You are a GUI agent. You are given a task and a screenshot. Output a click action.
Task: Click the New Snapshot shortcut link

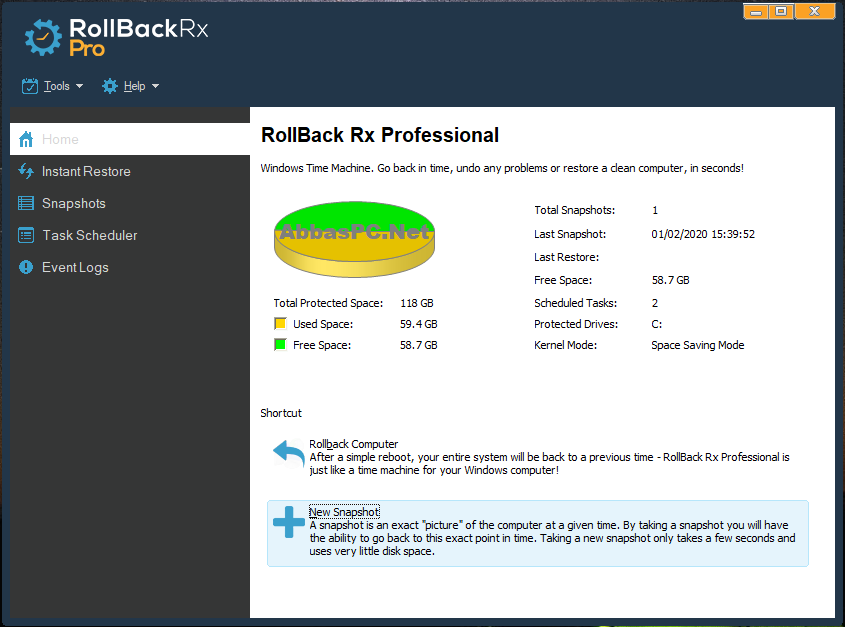tap(344, 512)
